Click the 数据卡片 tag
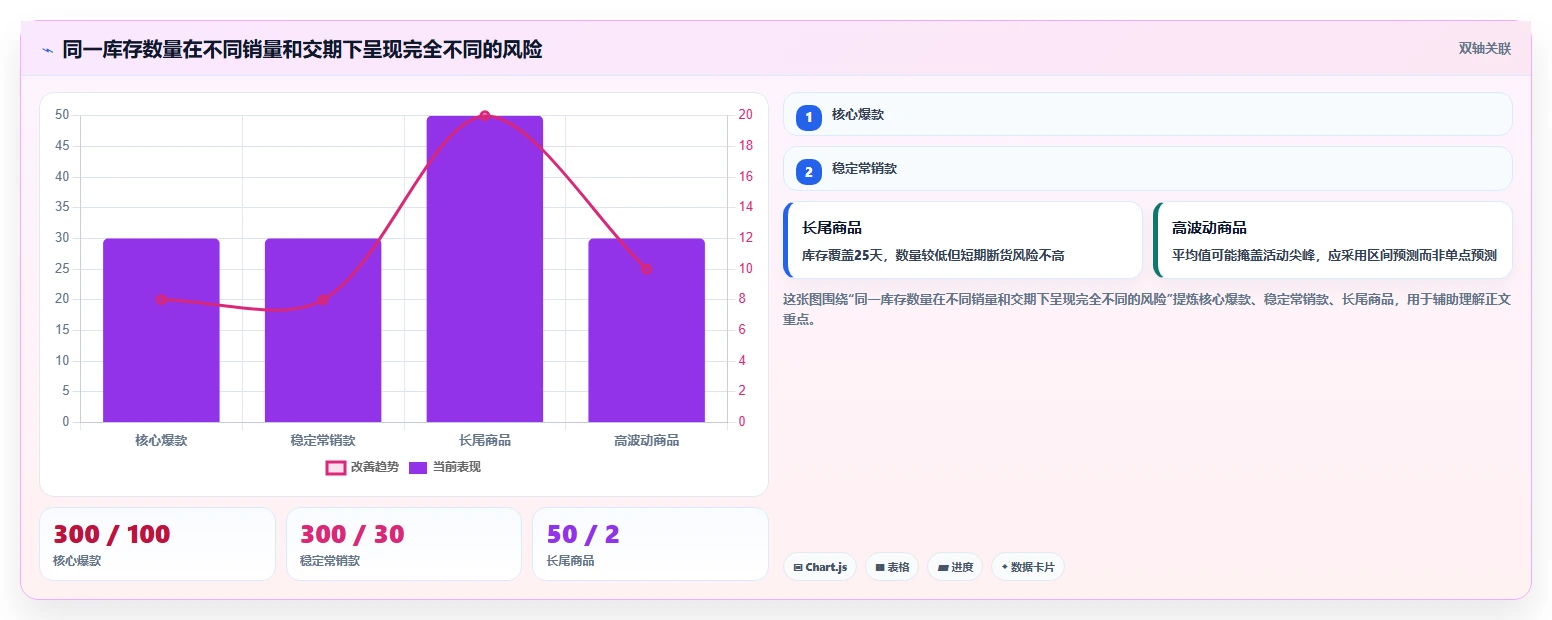The height and width of the screenshot is (620, 1552). [x=1027, y=567]
